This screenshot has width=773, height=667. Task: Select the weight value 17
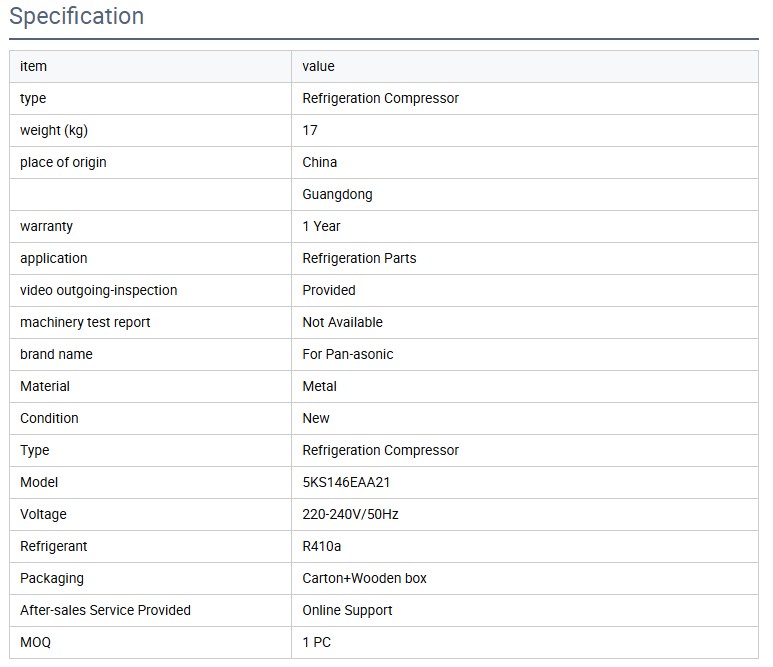point(310,130)
